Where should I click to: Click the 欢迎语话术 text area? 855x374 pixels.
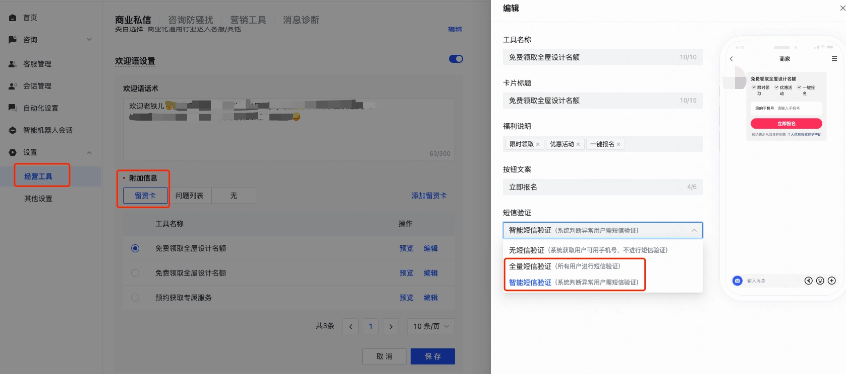tap(289, 128)
